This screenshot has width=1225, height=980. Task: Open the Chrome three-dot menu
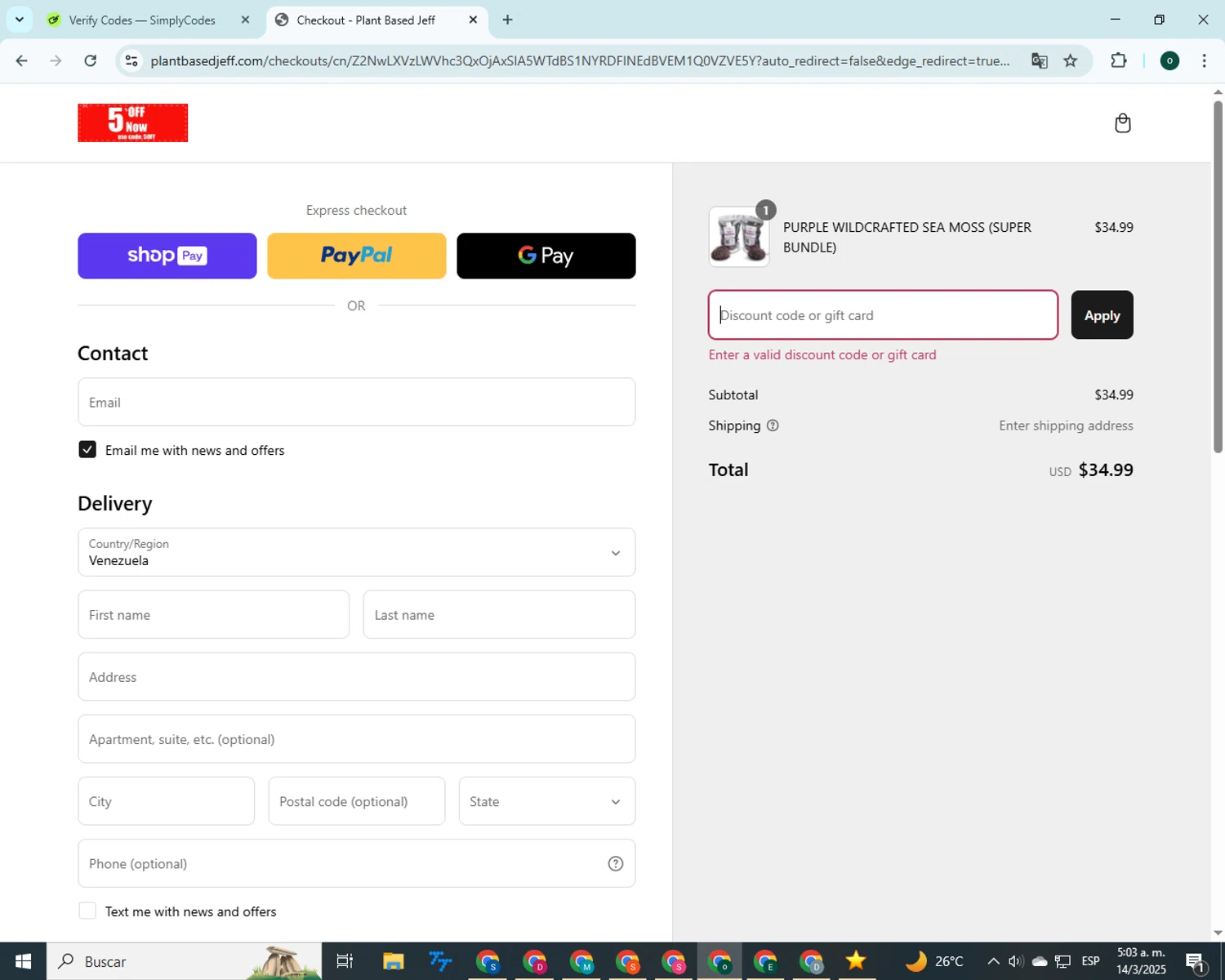click(x=1204, y=60)
